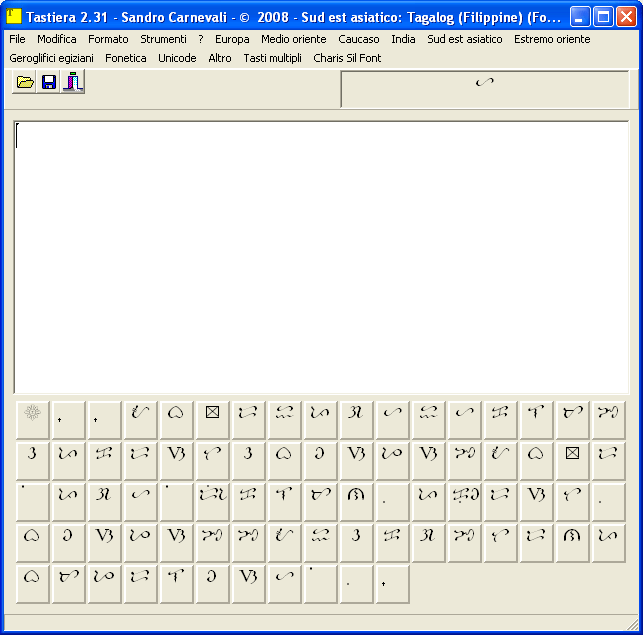Click the character preview box beside the toolbar
Image resolution: width=643 pixels, height=635 pixels.
pyautogui.click(x=484, y=89)
